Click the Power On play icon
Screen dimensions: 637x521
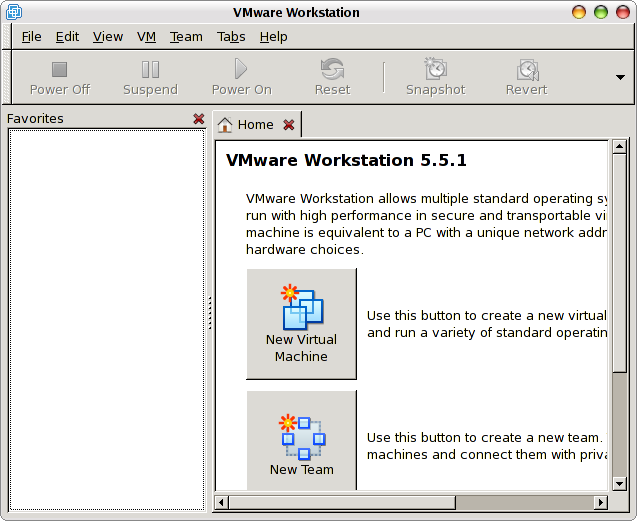click(x=241, y=69)
